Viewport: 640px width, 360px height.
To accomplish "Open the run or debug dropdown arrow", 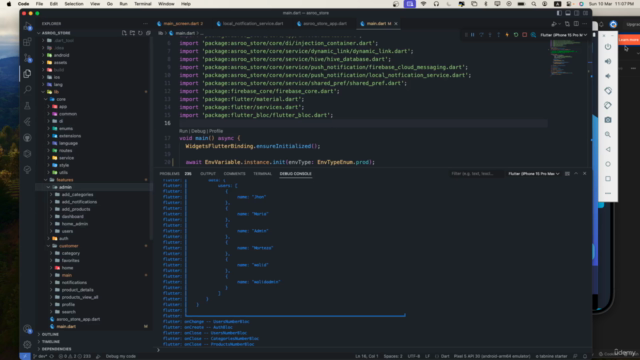I will 559,24.
